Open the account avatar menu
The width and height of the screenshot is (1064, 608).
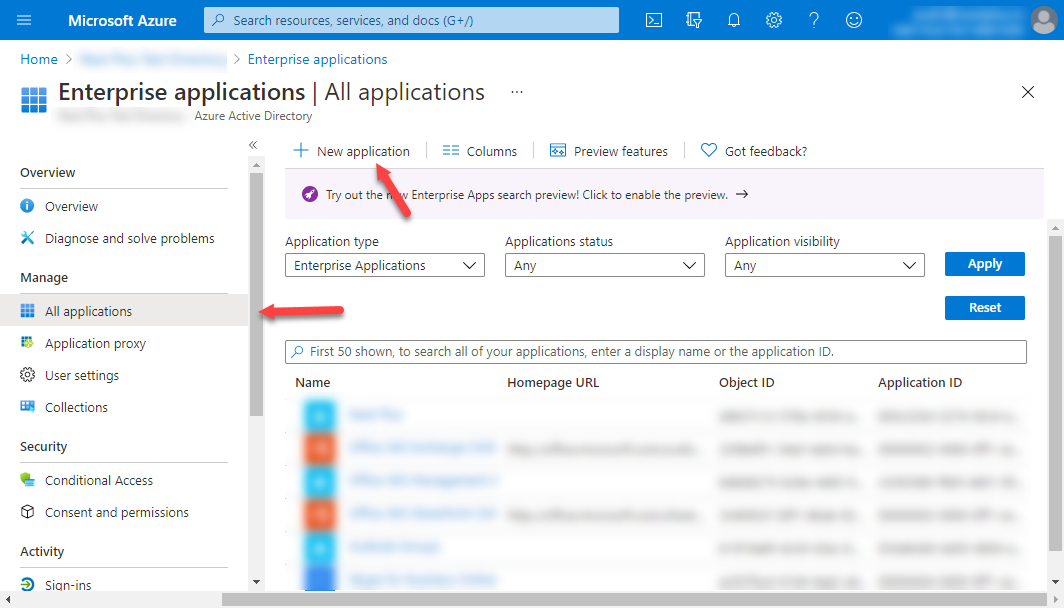1044,20
